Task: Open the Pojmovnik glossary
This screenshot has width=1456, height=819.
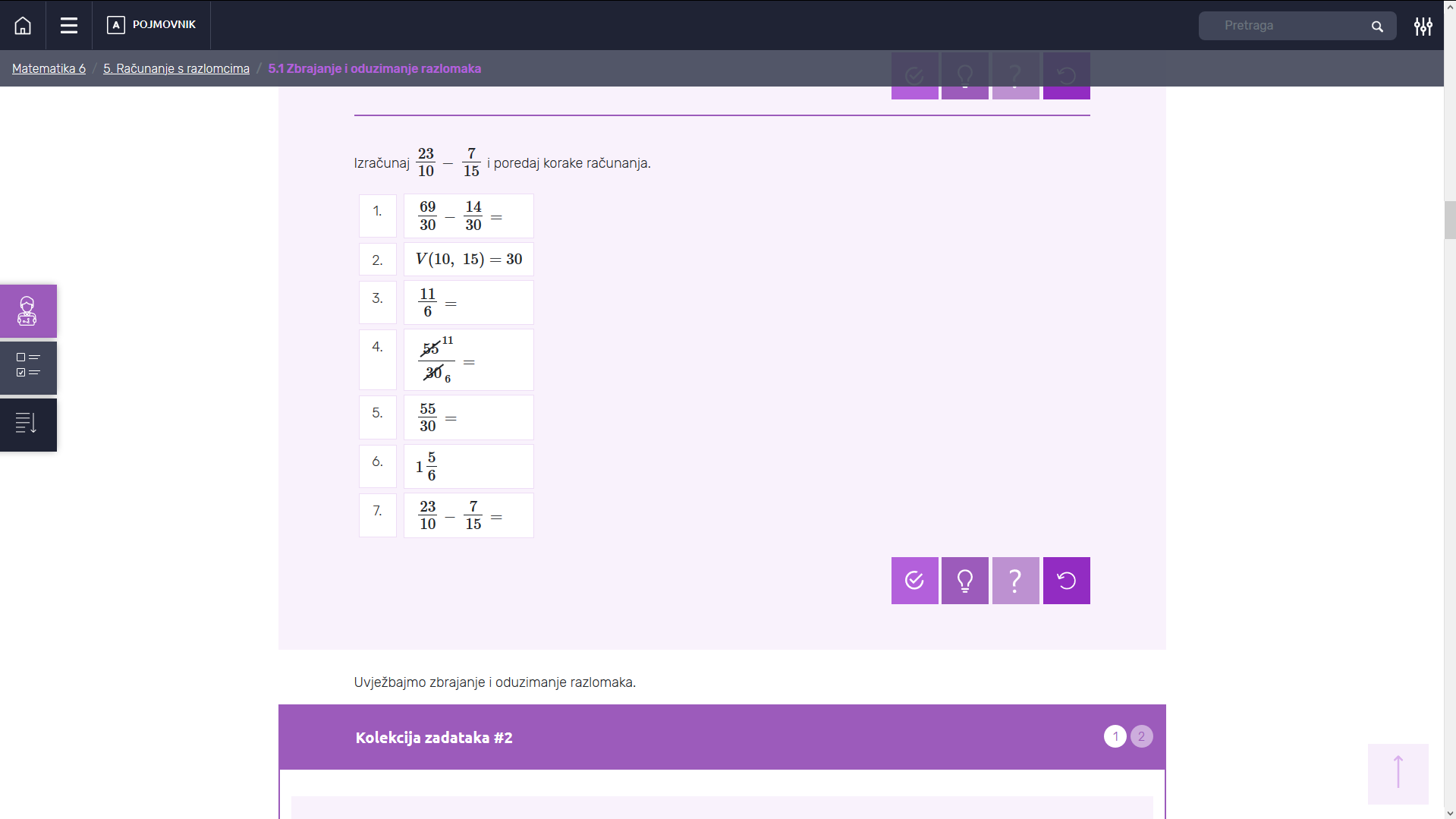Action: coord(152,25)
